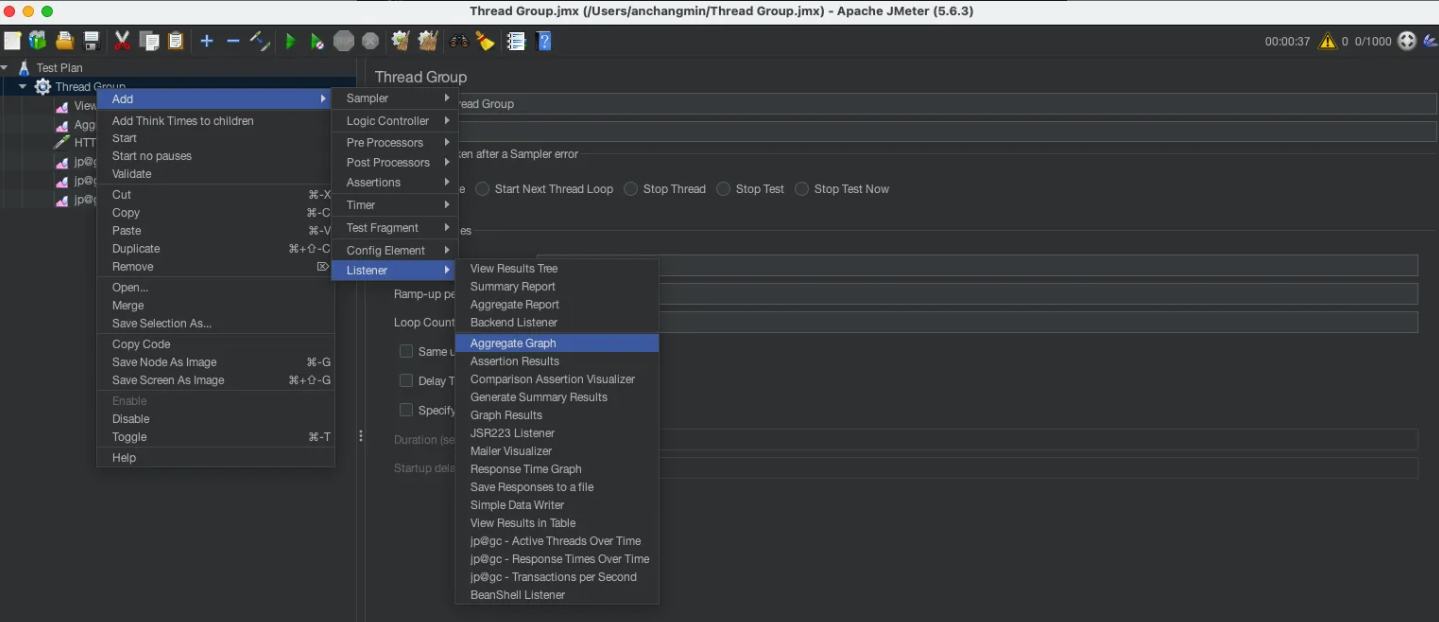1439x622 pixels.
Task: Click the Name field containing Thread Group
Action: pos(947,104)
